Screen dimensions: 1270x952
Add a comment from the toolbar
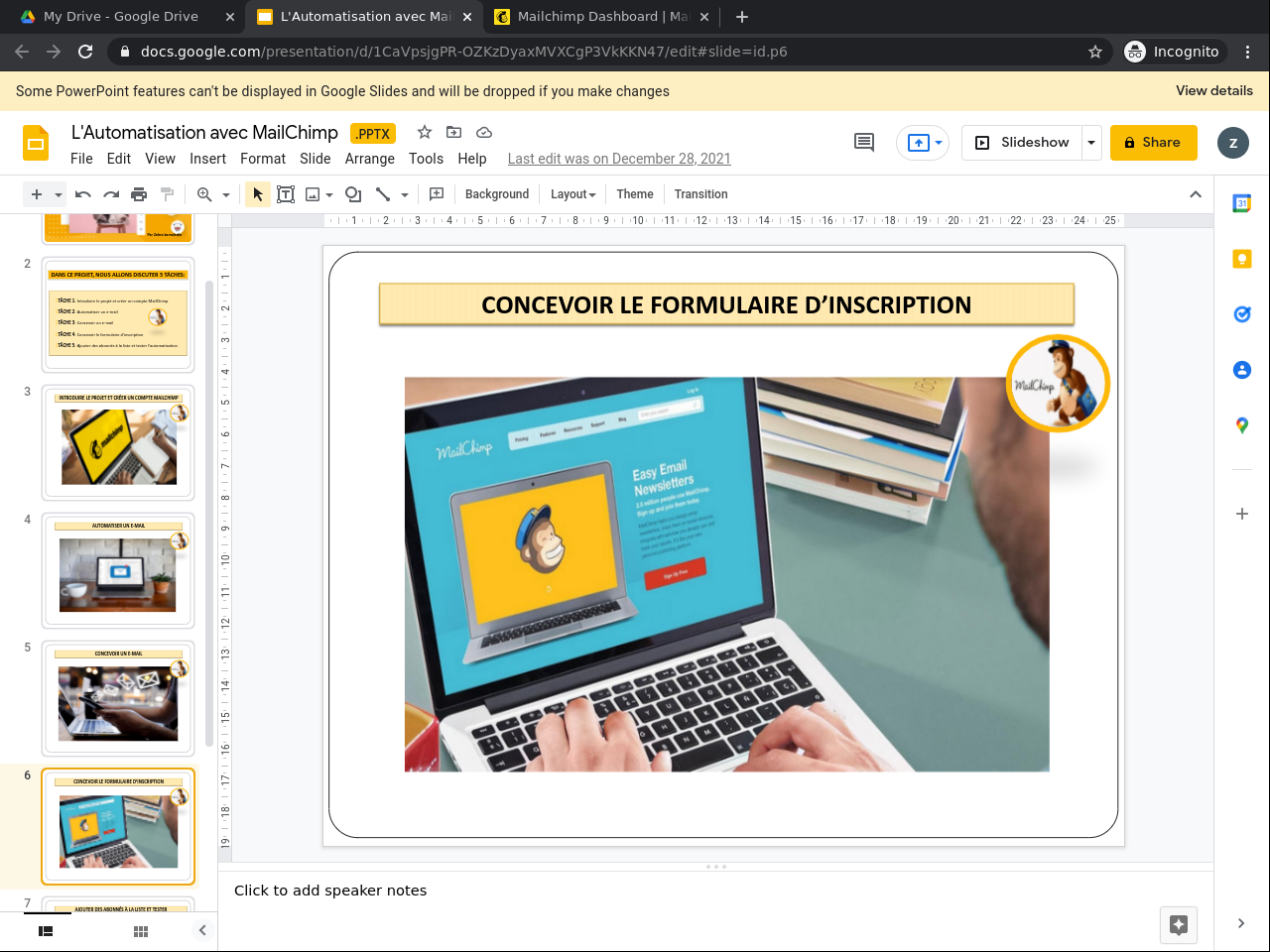pyautogui.click(x=437, y=194)
